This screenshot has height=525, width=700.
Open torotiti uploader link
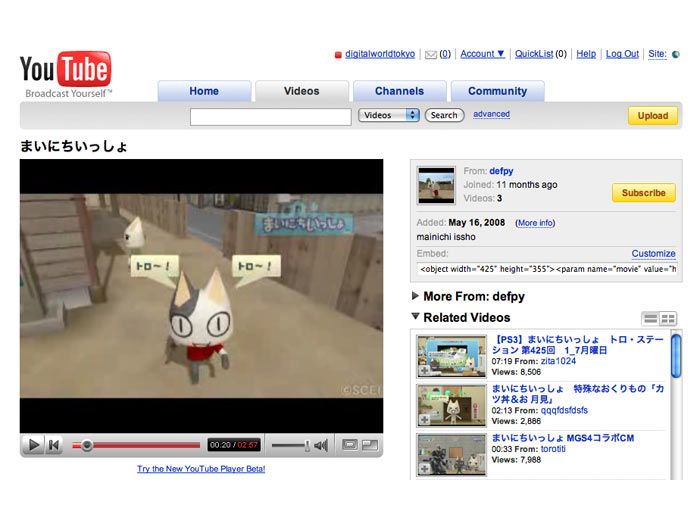(553, 449)
